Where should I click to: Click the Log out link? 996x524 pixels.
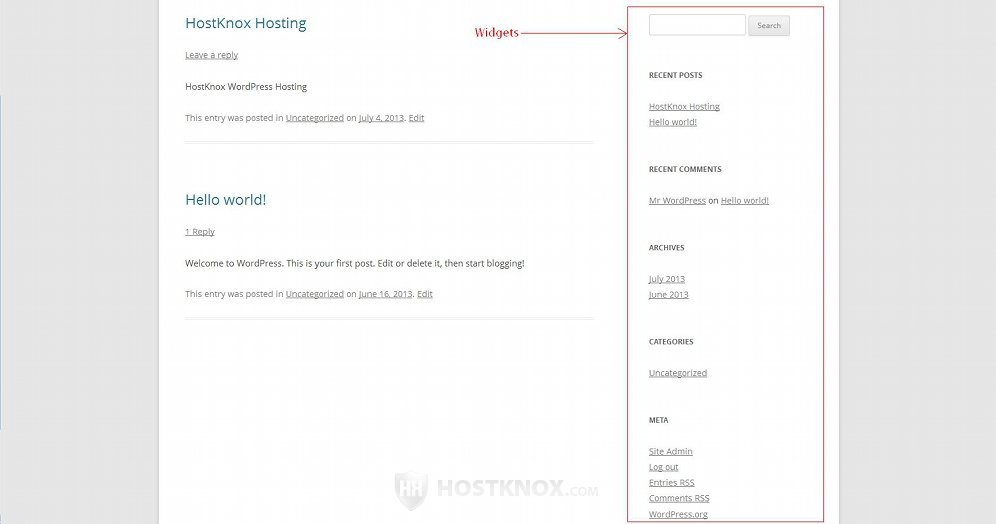coord(663,467)
